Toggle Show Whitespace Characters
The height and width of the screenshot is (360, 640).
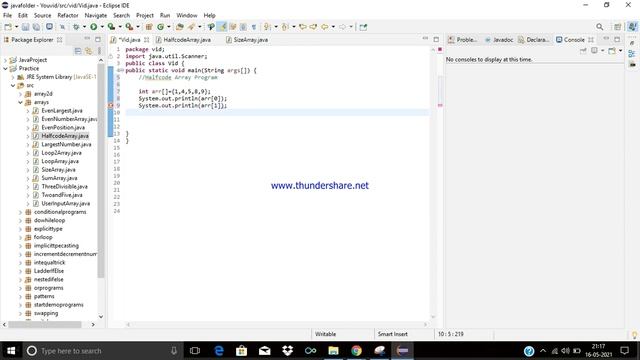[x=254, y=27]
